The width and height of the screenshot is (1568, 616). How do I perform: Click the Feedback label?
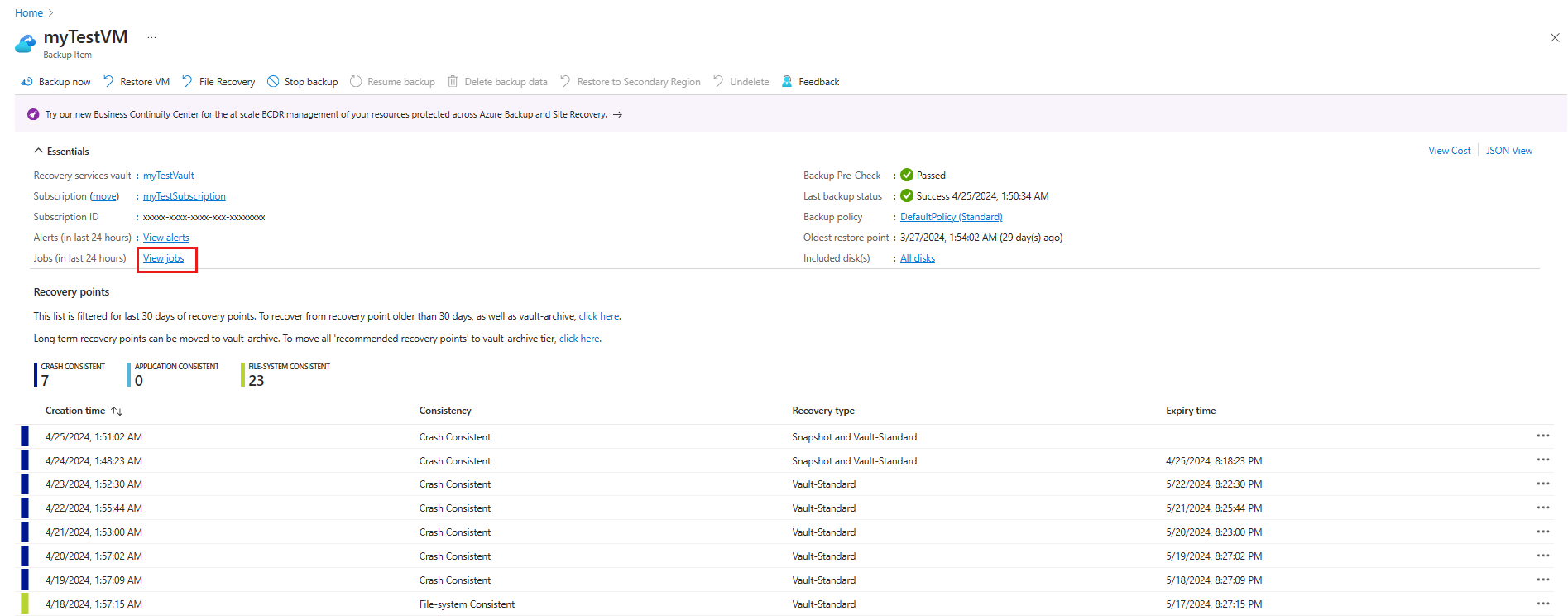[x=819, y=82]
